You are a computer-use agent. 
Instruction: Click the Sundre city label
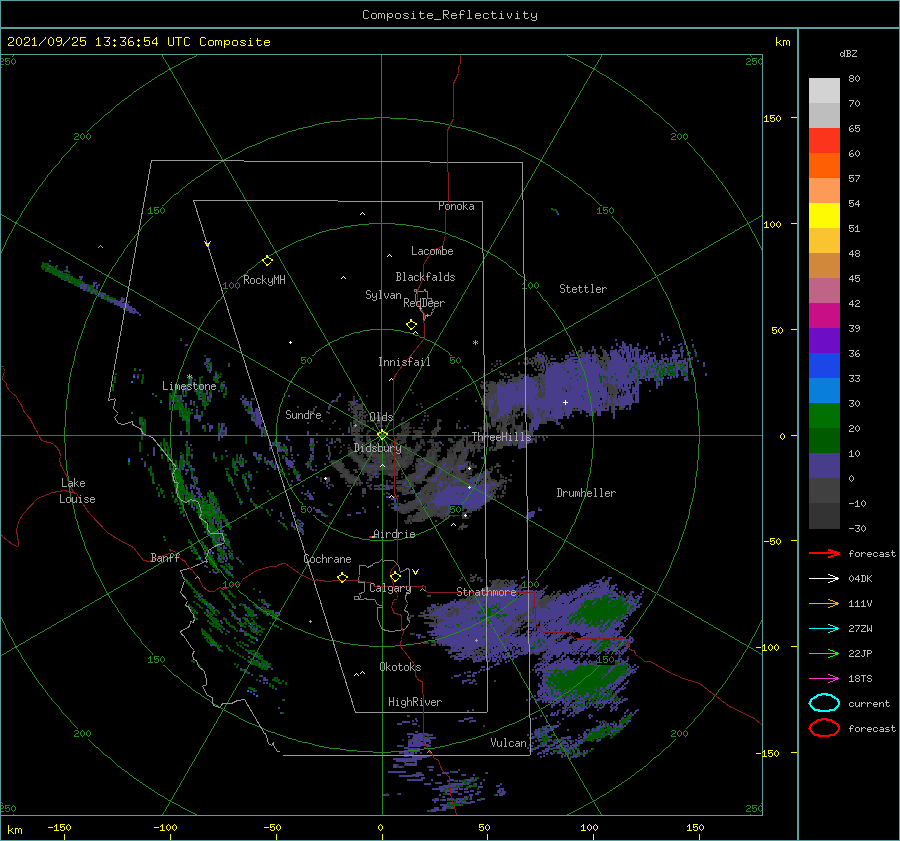[x=304, y=414]
